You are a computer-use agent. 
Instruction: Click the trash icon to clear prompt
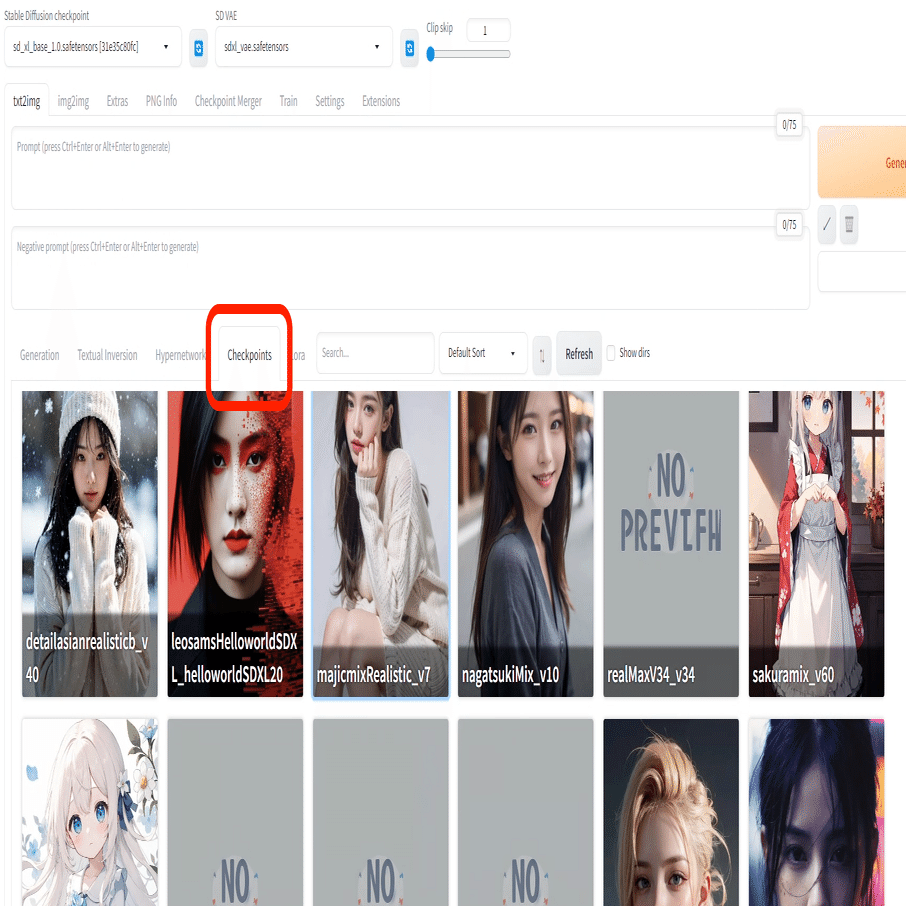849,224
